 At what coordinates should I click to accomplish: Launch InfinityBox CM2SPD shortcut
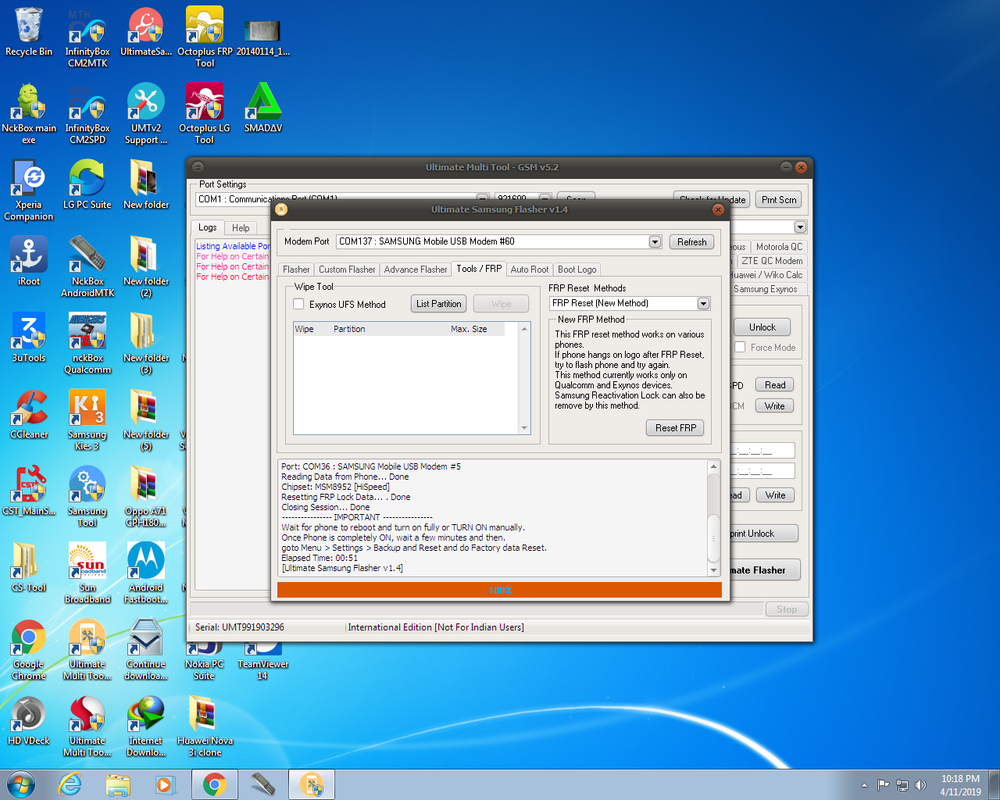(x=87, y=114)
